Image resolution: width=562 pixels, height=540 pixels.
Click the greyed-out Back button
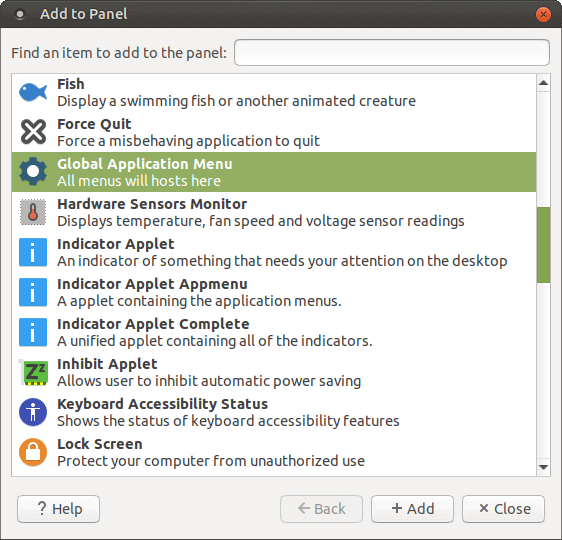tap(321, 509)
